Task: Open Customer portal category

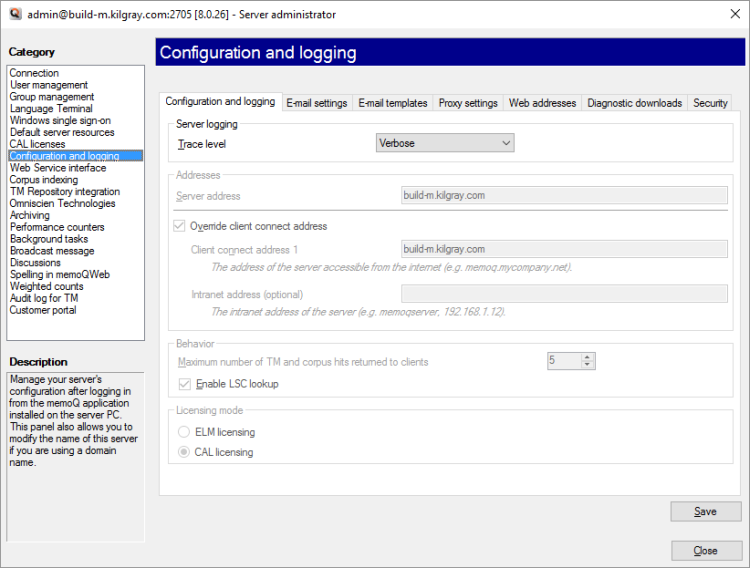Action: [43, 310]
